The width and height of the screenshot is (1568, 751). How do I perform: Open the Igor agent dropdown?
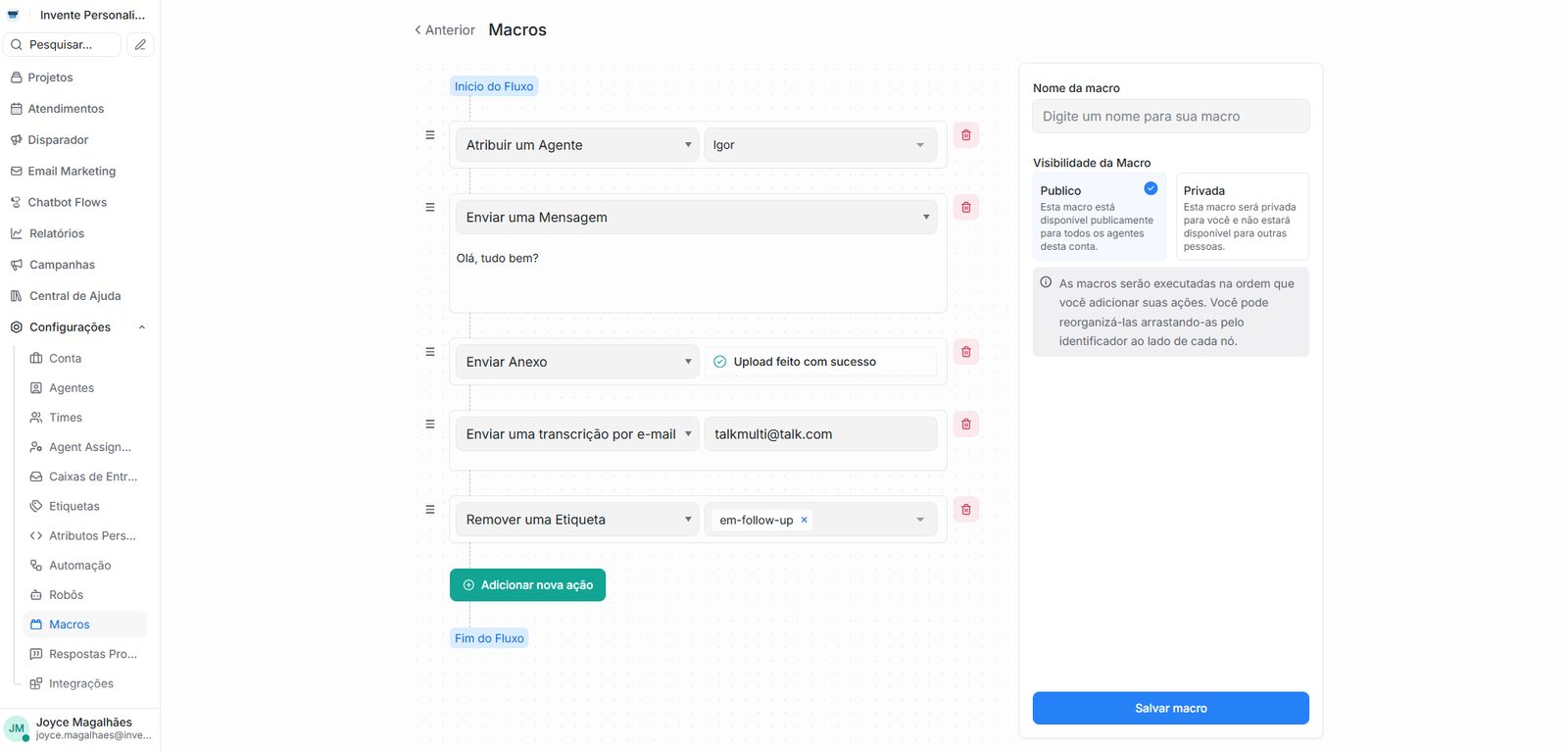point(820,145)
